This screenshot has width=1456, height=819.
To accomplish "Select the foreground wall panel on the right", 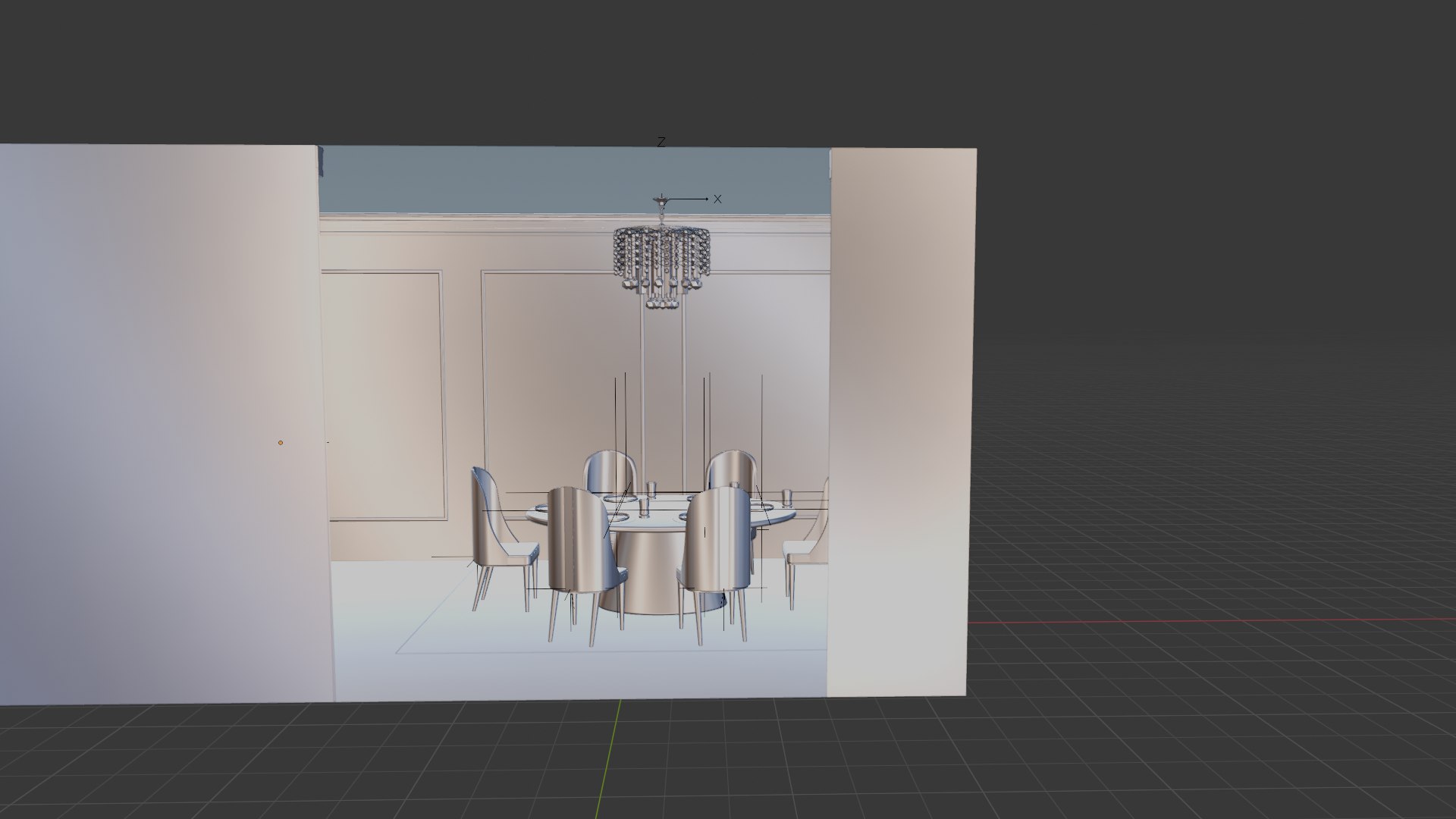I will point(899,422).
